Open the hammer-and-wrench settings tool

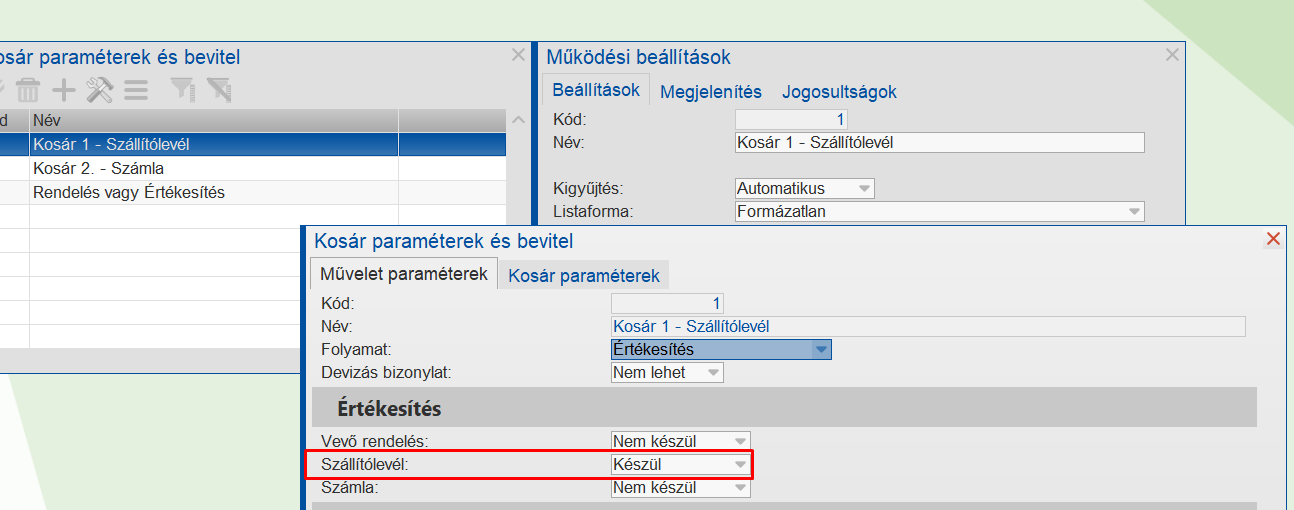click(100, 91)
